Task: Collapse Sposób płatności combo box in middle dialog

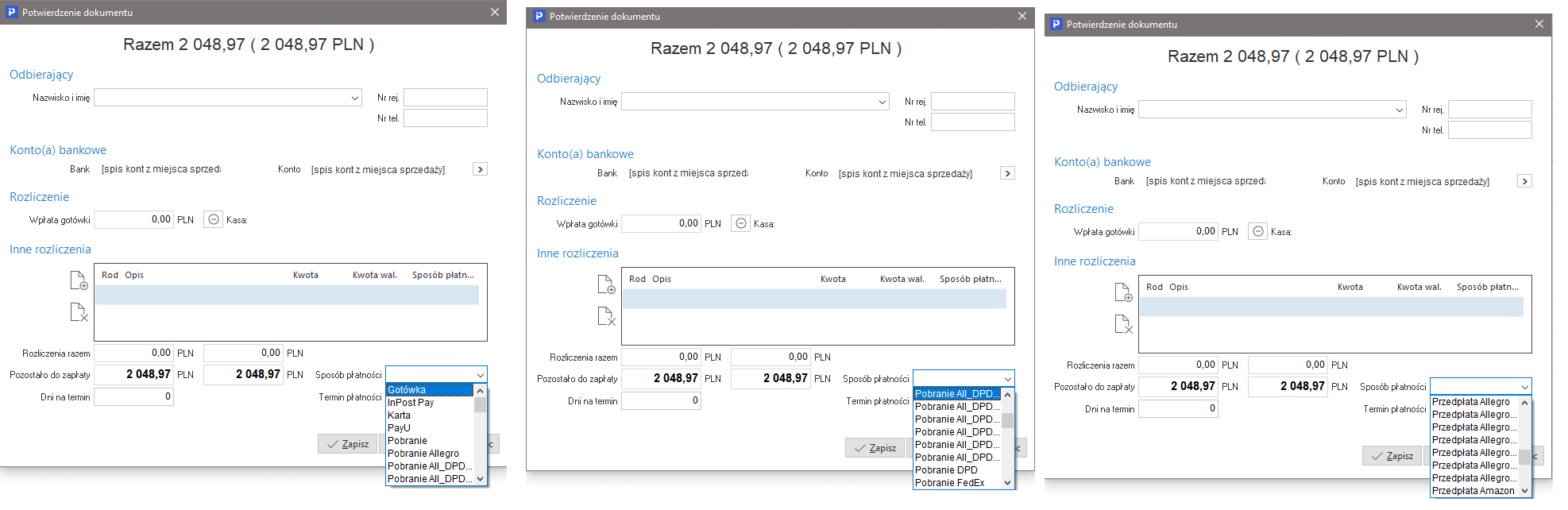Action: [x=1007, y=379]
